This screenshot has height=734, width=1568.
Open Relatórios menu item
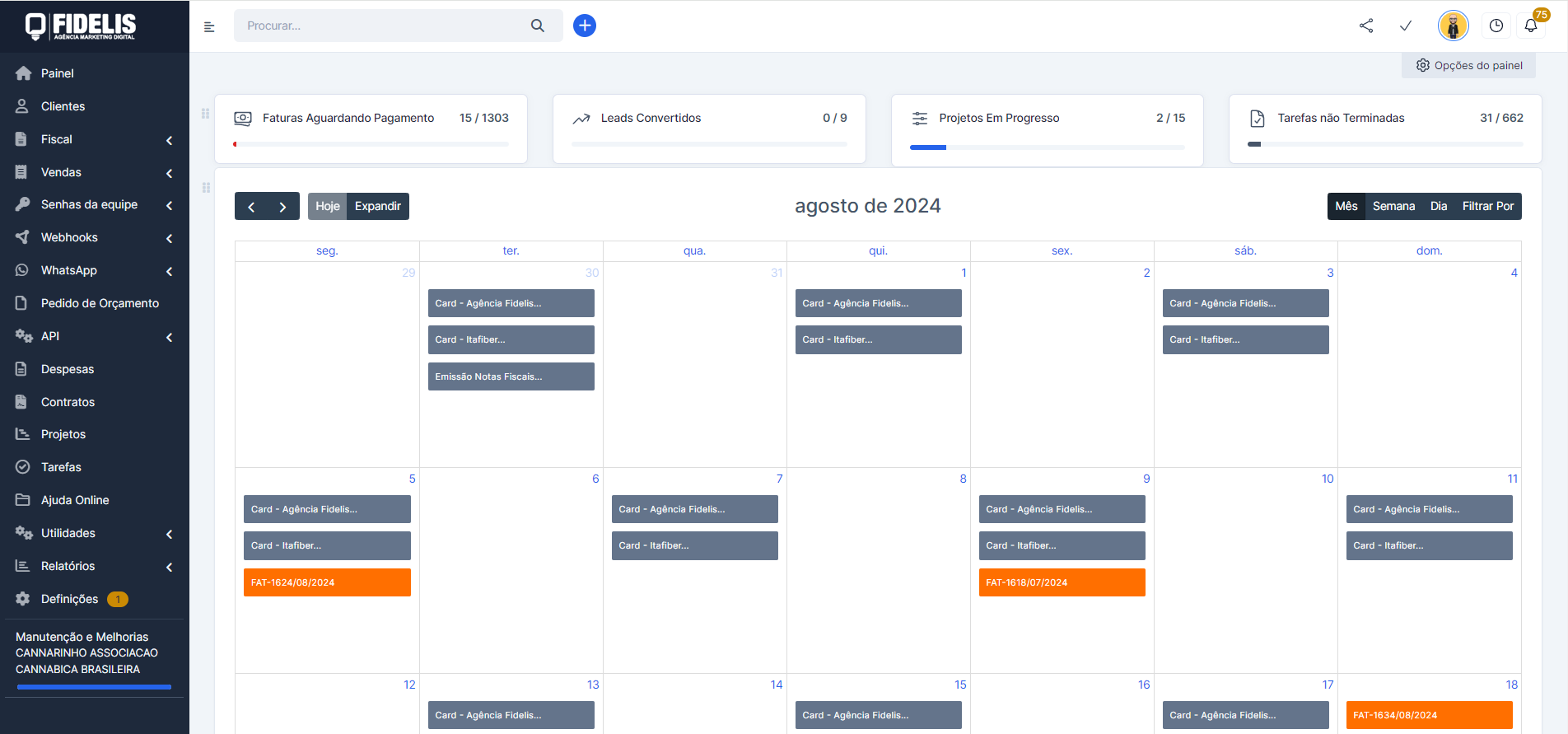94,566
